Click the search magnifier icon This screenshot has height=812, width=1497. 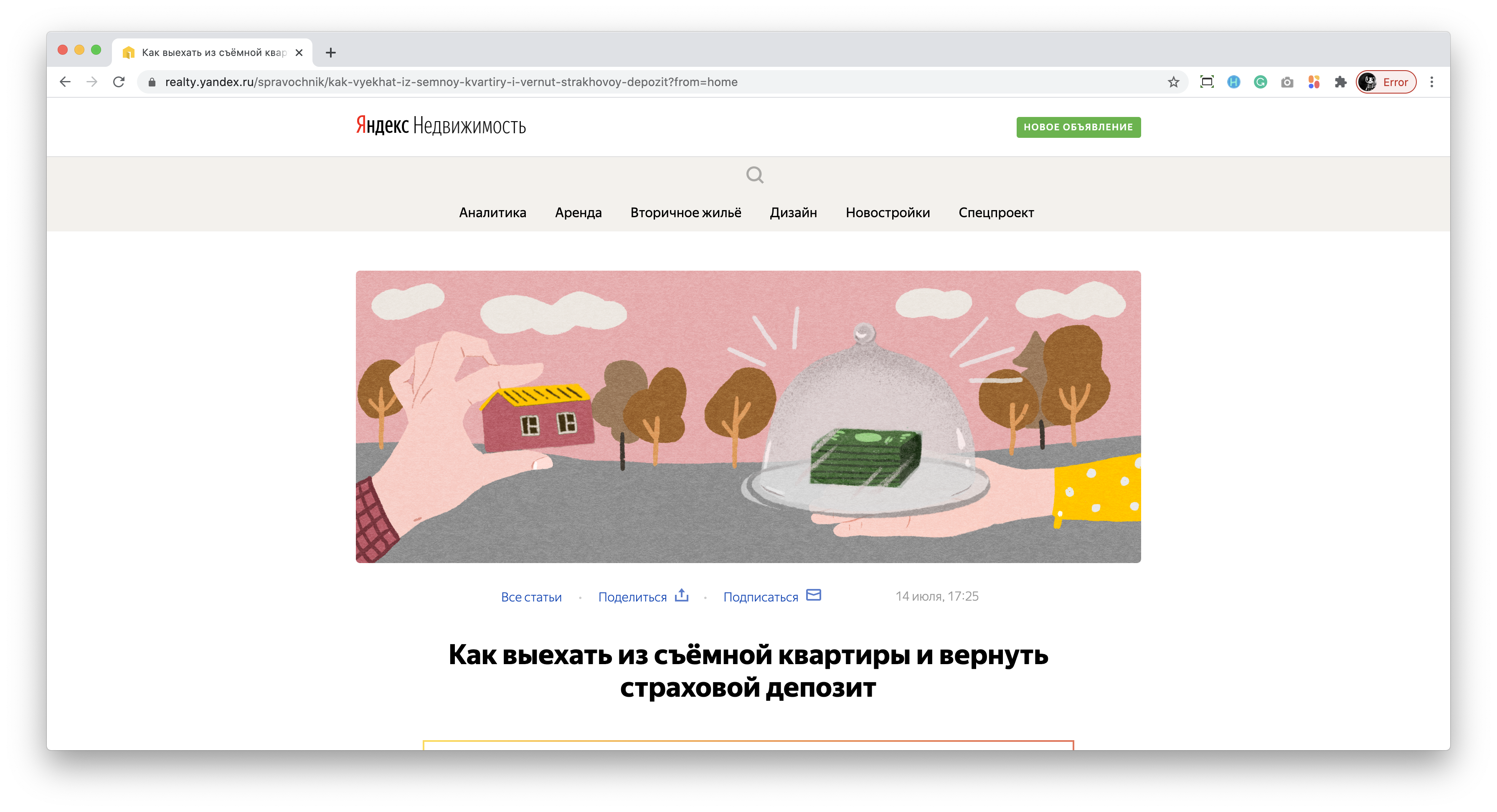[754, 174]
